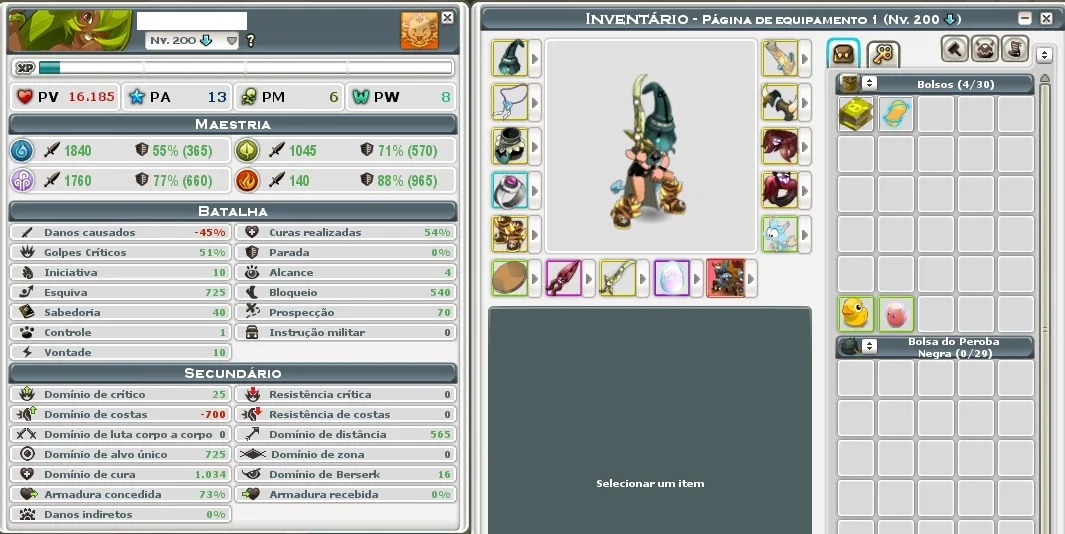Expand the arrow beside the silver ring slot
1065x534 pixels.
pos(535,191)
